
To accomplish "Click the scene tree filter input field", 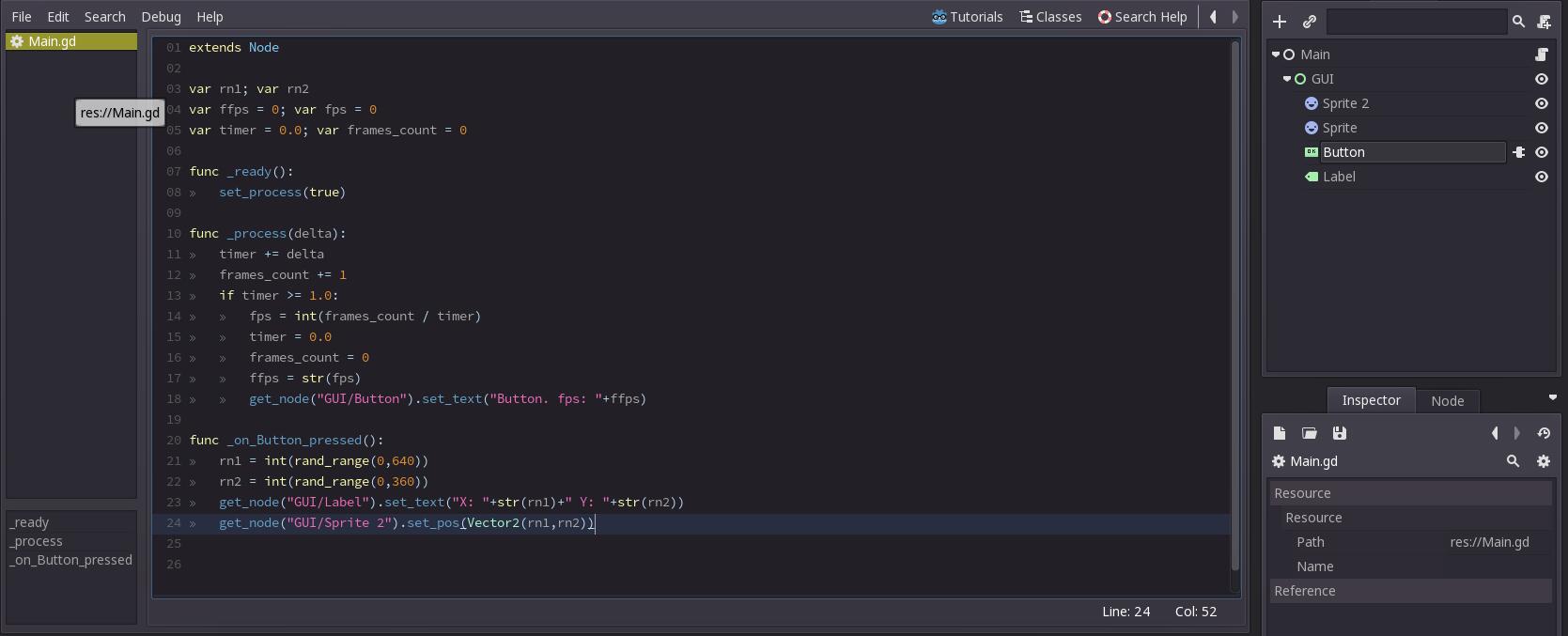I will (1417, 21).
